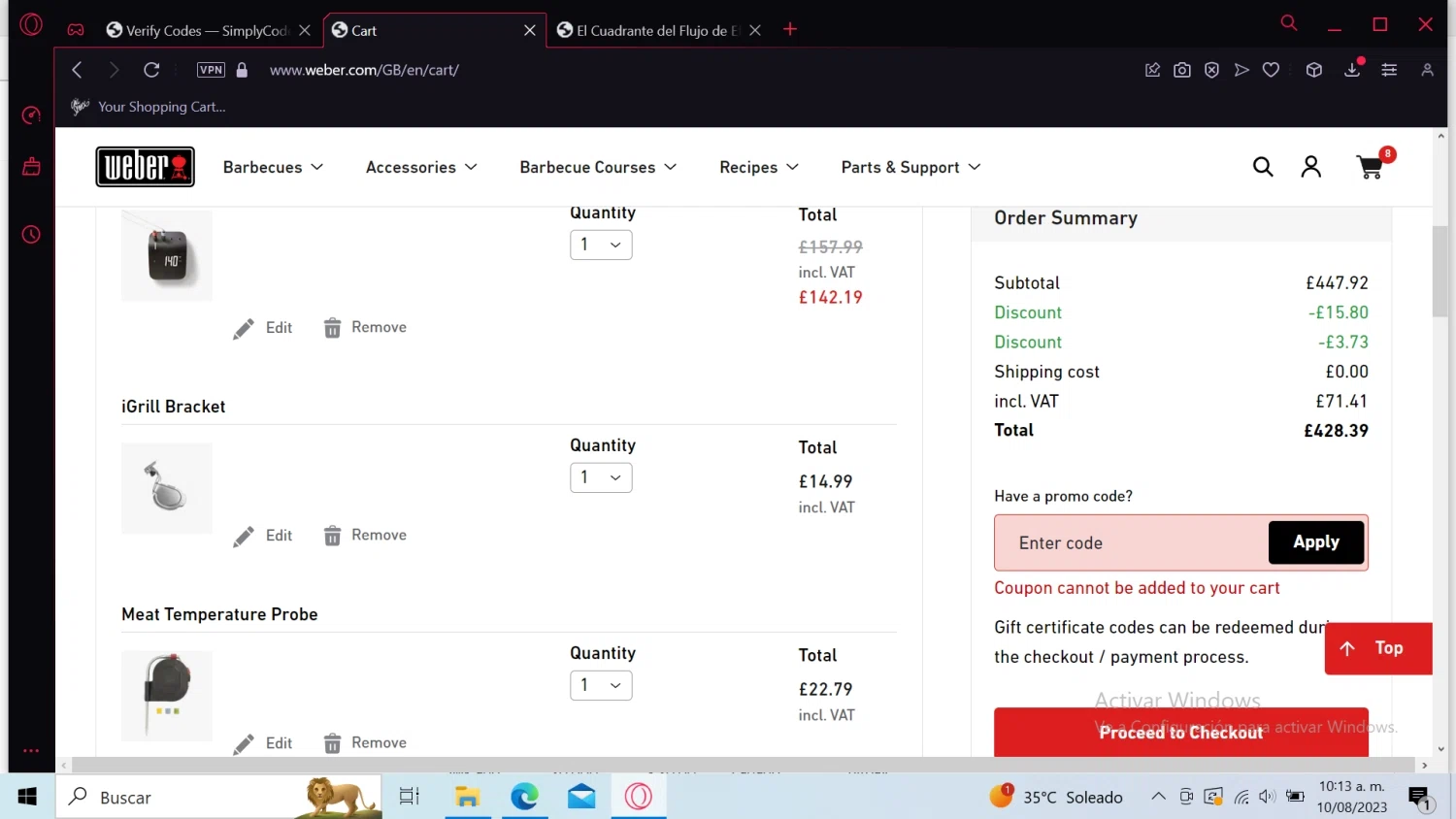
Task: Open the GX Corner gamepad icon
Action: tap(76, 30)
